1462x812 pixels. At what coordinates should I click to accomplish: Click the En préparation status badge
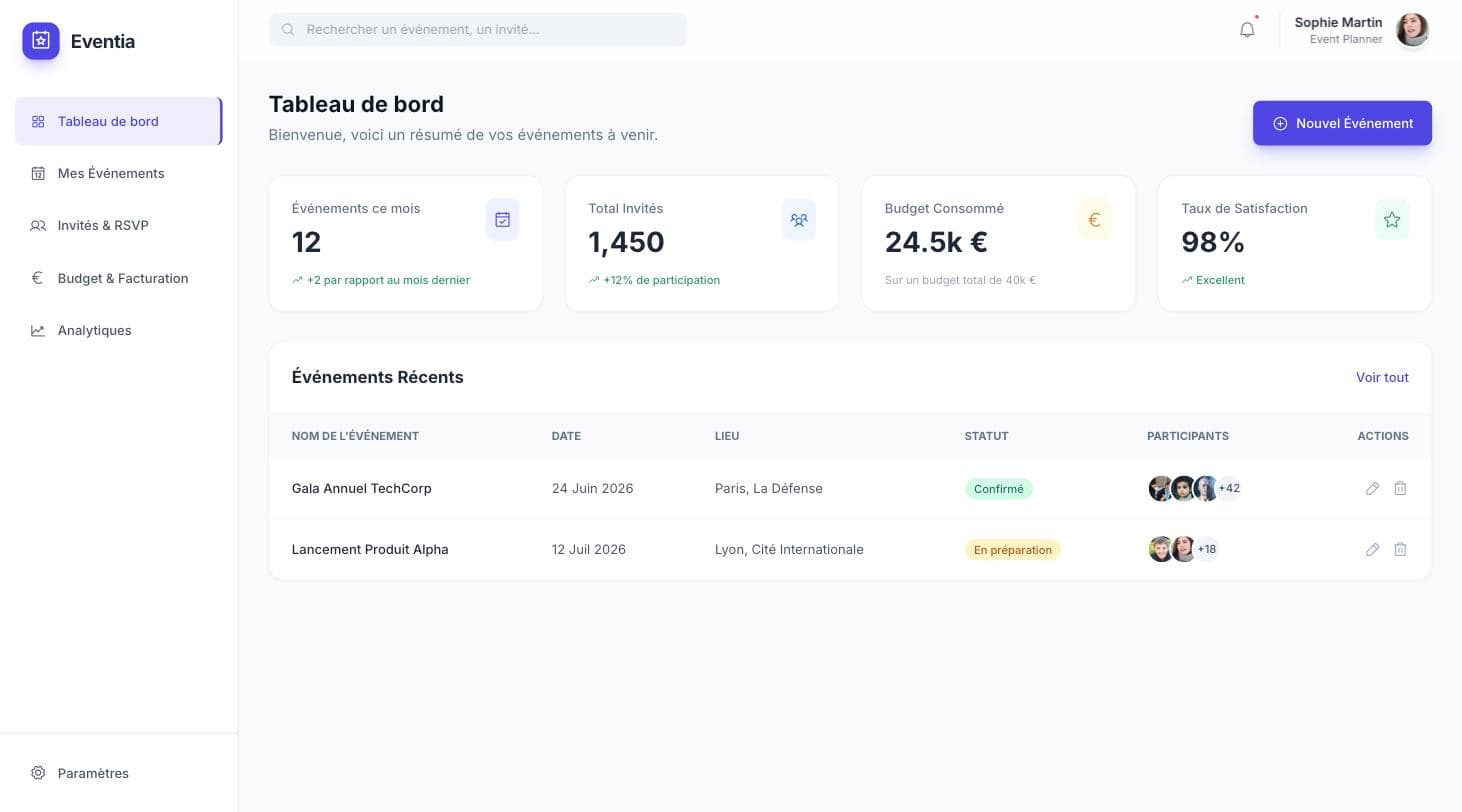point(1012,550)
